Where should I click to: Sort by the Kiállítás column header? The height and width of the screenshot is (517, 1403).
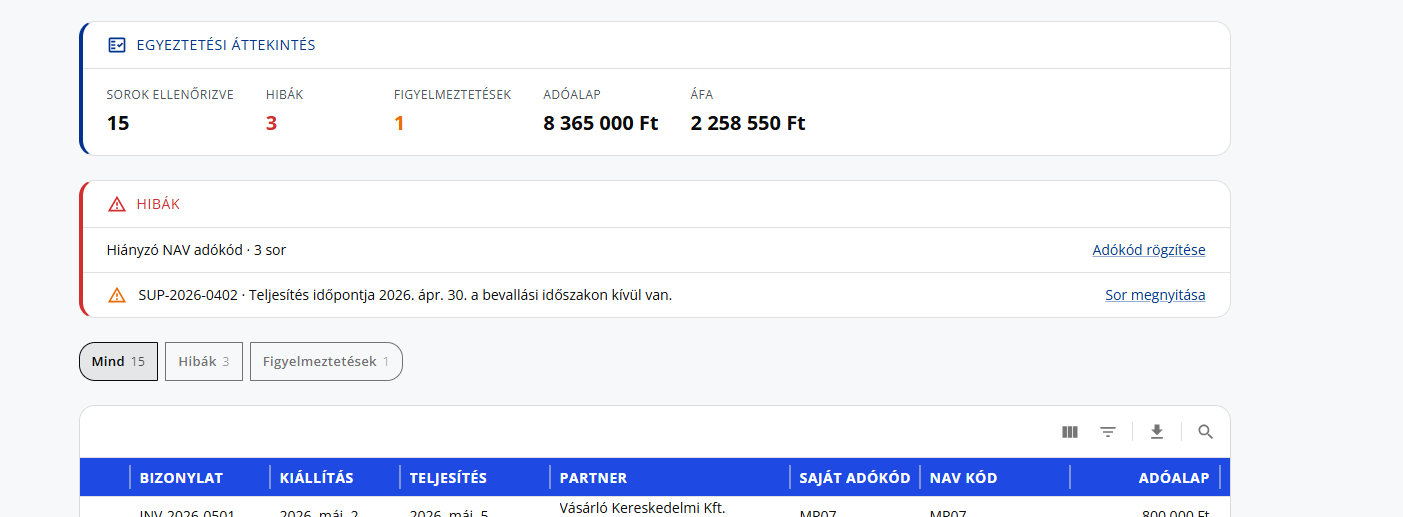coord(334,478)
